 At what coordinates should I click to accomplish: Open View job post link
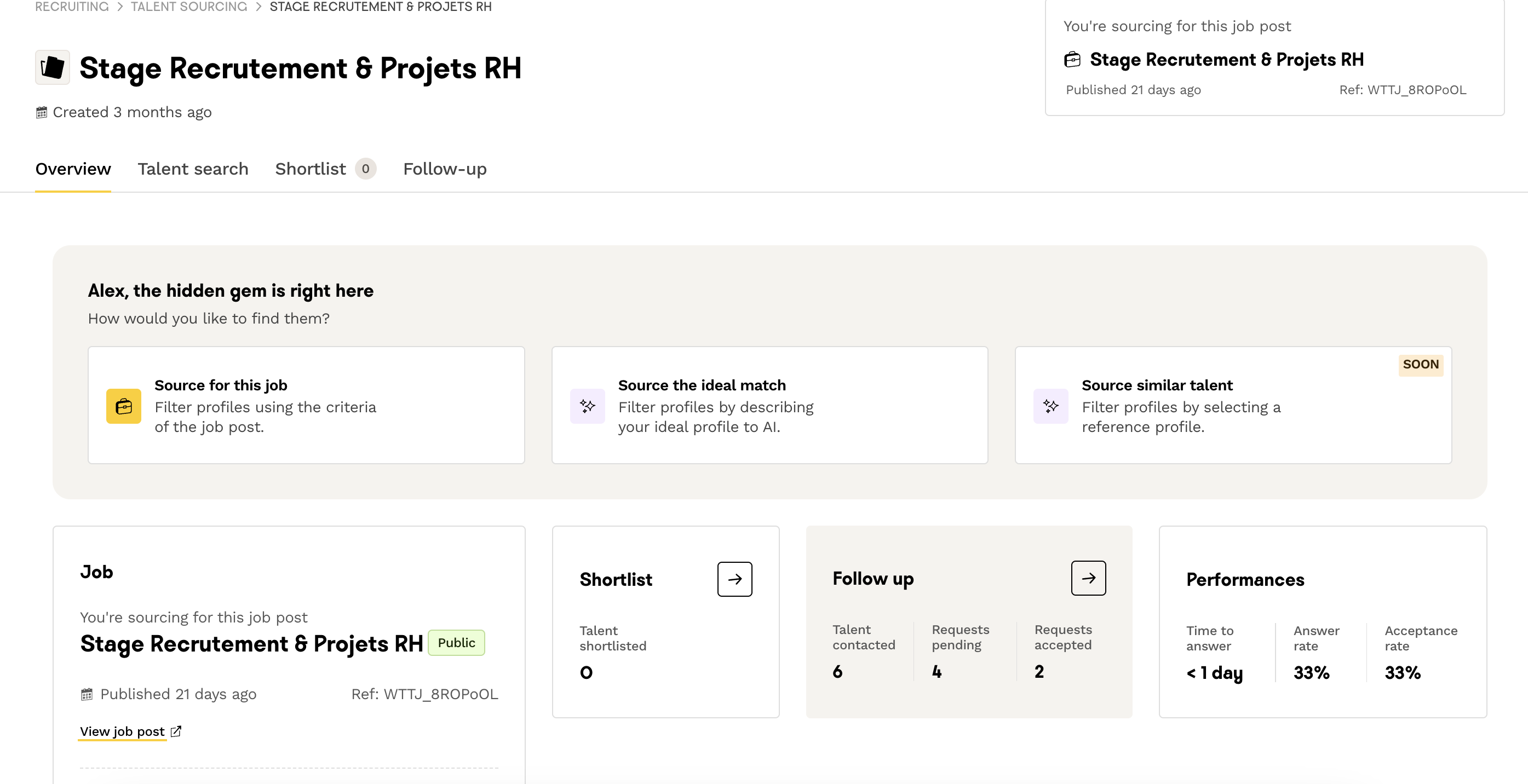pyautogui.click(x=122, y=731)
